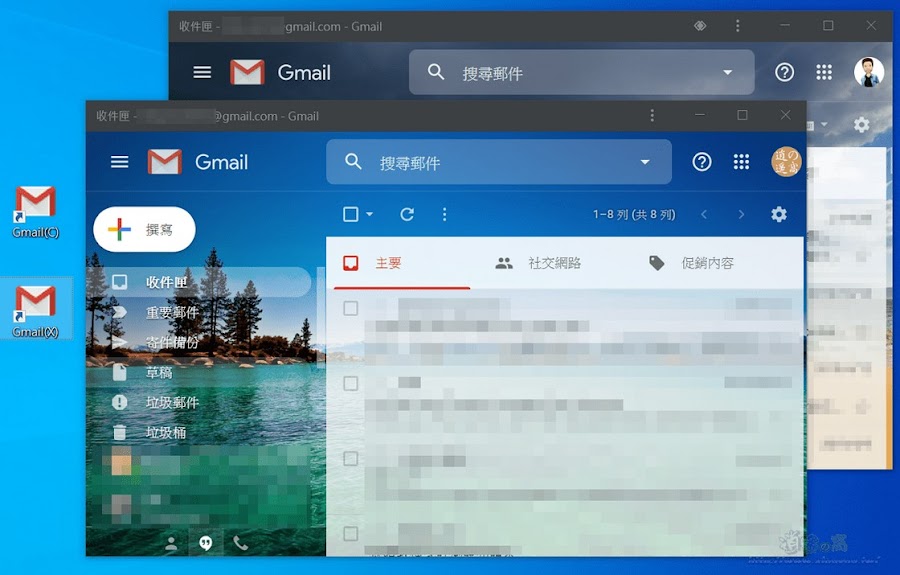
Task: Click the Gmail envelope logo in front window
Action: (x=165, y=162)
